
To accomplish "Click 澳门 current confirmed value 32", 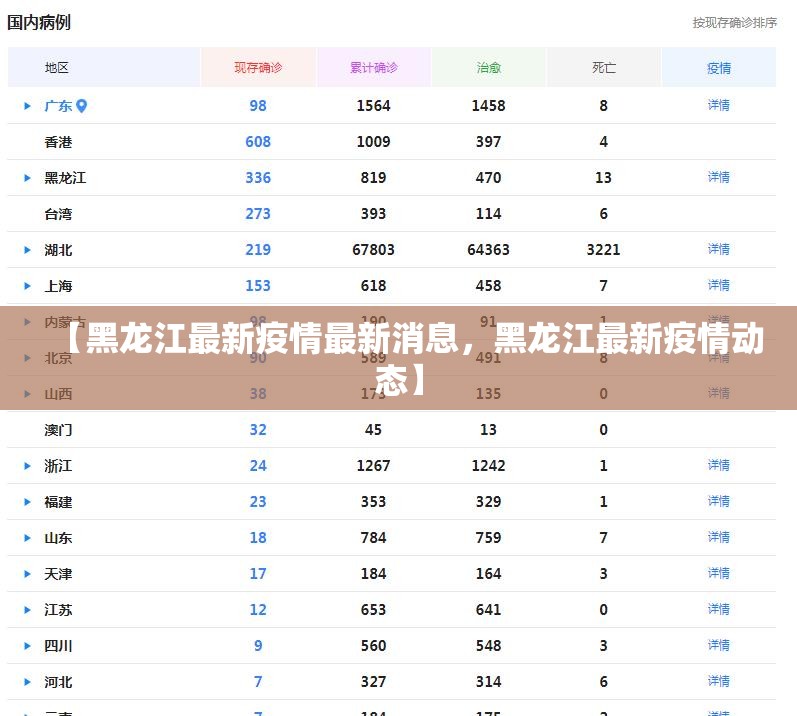I will pyautogui.click(x=258, y=430).
